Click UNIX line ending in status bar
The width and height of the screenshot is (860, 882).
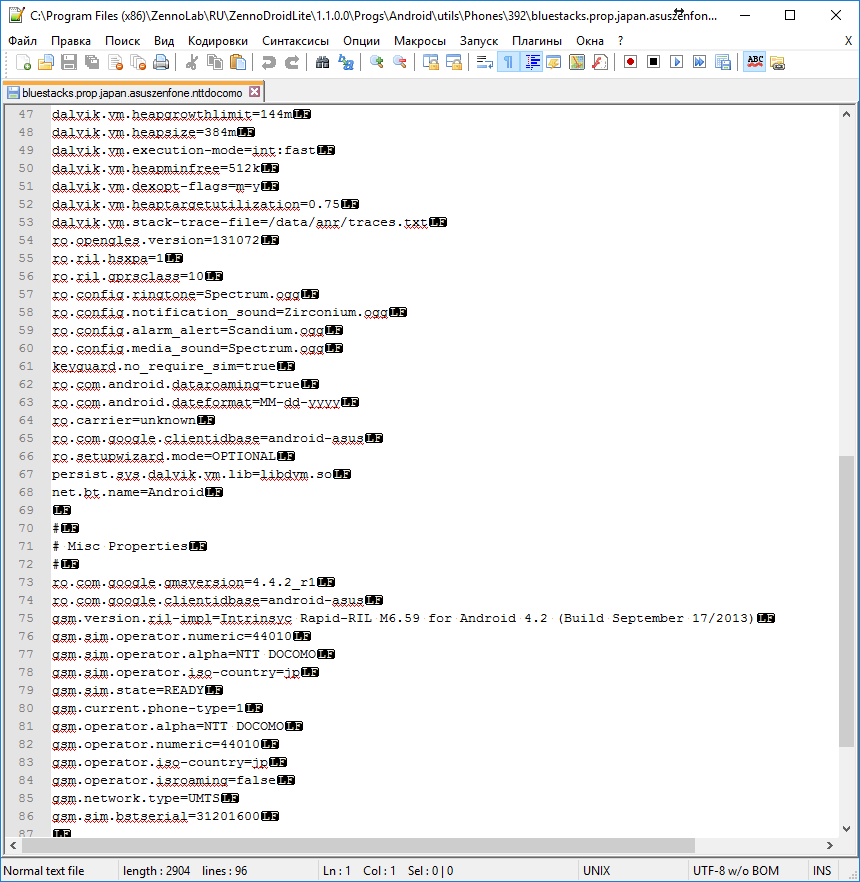pos(596,871)
